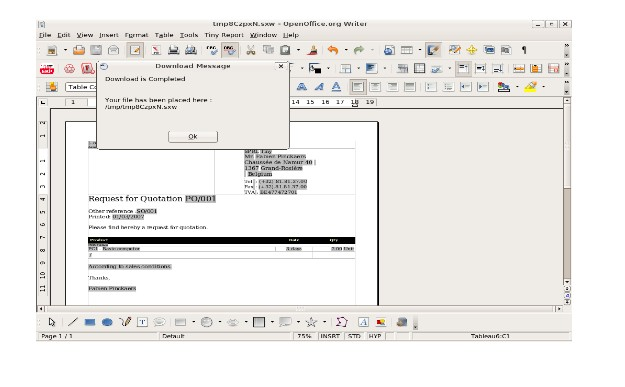625x387 pixels.
Task: Click the Undo arrow
Action: coord(333,50)
